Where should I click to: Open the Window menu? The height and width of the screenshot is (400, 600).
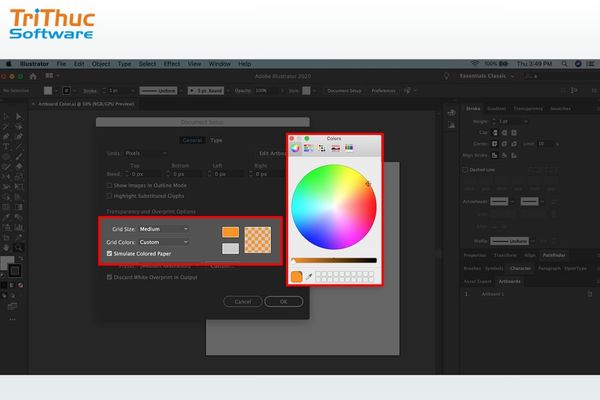tap(220, 64)
